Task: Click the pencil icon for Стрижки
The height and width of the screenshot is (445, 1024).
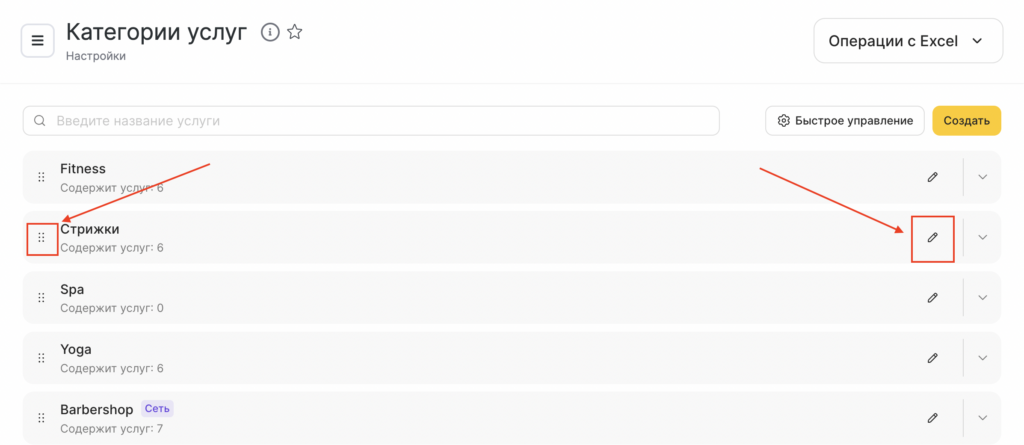Action: tap(932, 237)
